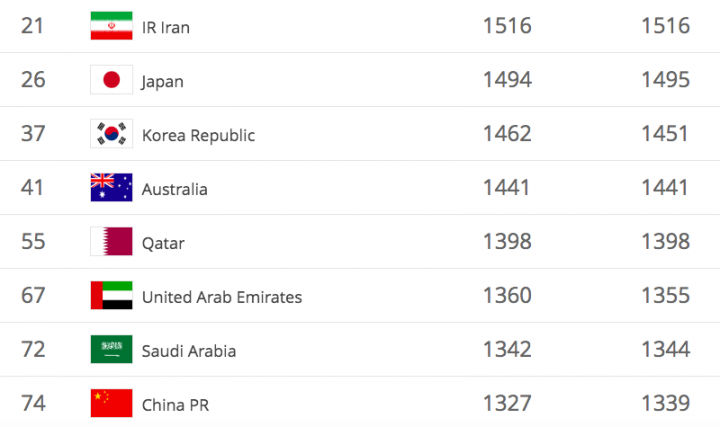Screen dimensions: 720x427
Task: Select the United Arab Emirates flag
Action: pos(111,296)
